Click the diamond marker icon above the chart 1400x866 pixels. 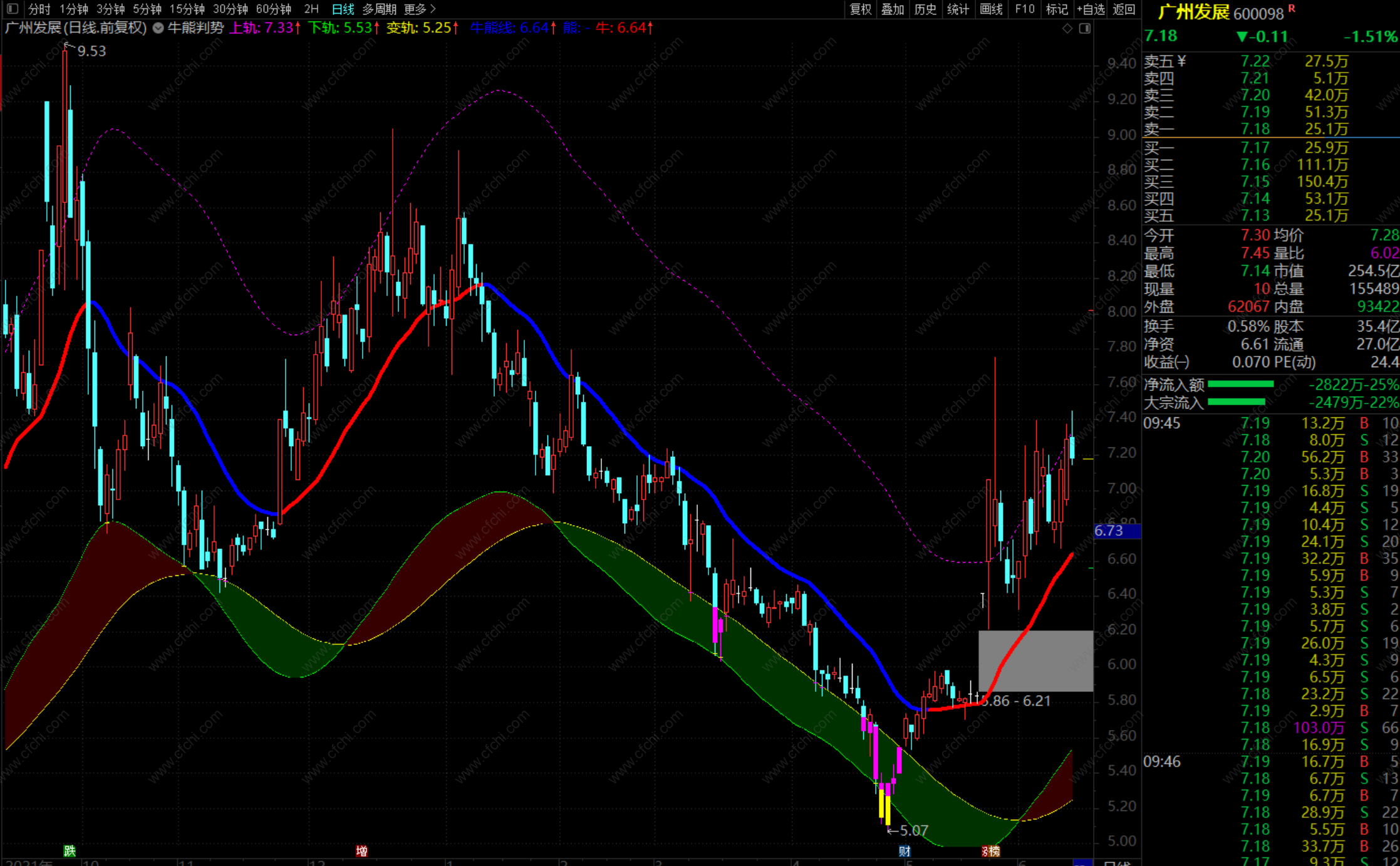pos(1067,28)
